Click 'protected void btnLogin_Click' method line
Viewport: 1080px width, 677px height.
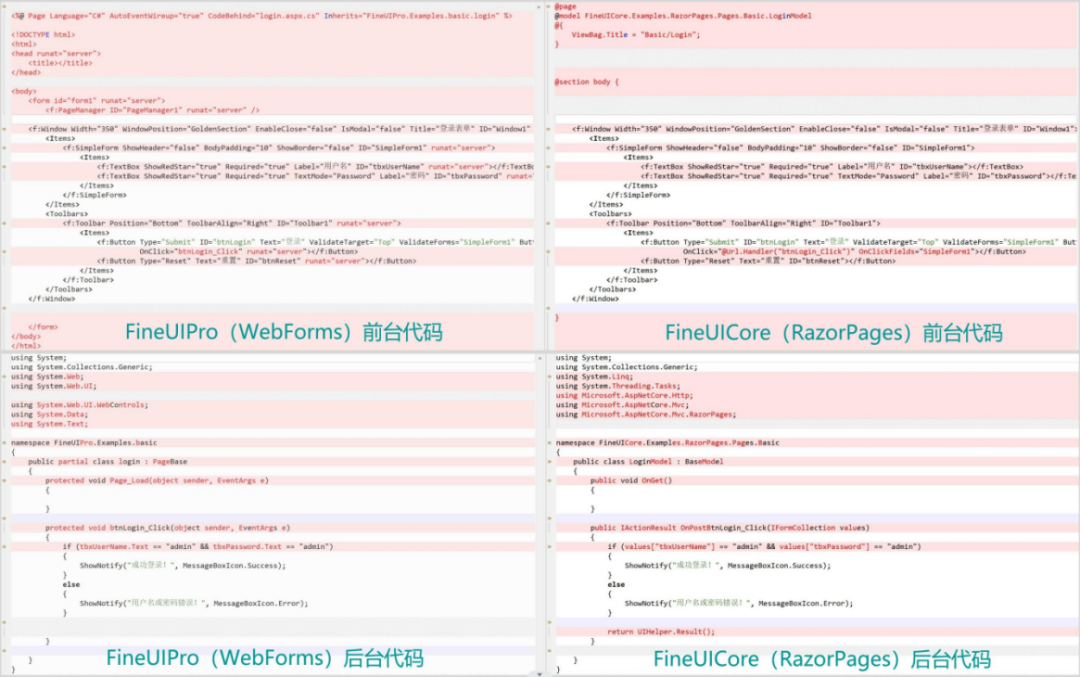point(168,528)
